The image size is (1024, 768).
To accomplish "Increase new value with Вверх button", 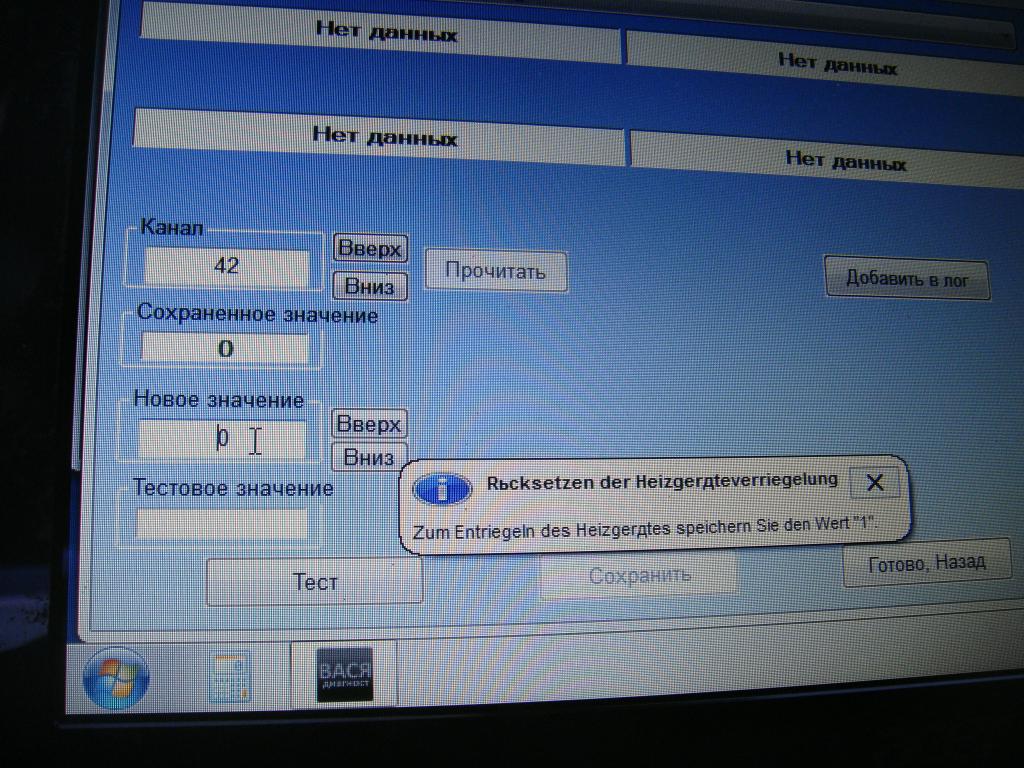I will (x=369, y=424).
